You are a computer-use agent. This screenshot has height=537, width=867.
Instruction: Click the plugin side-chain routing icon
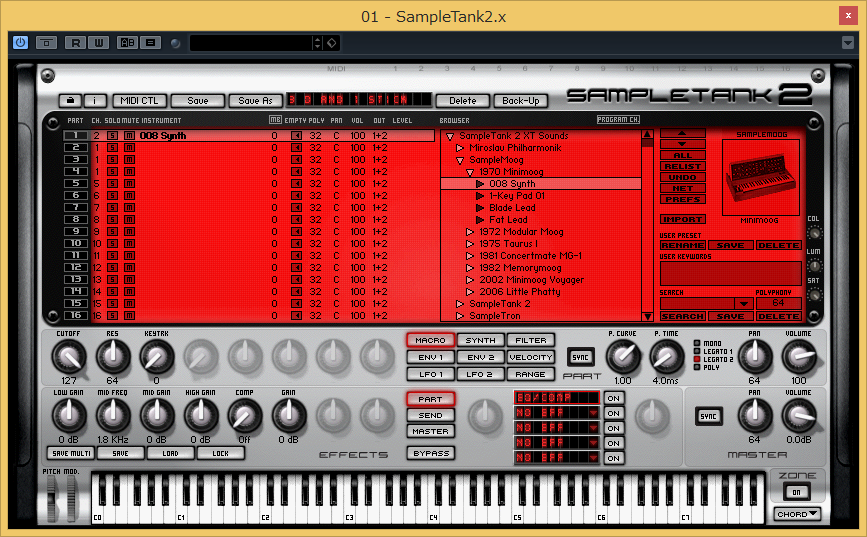46,43
